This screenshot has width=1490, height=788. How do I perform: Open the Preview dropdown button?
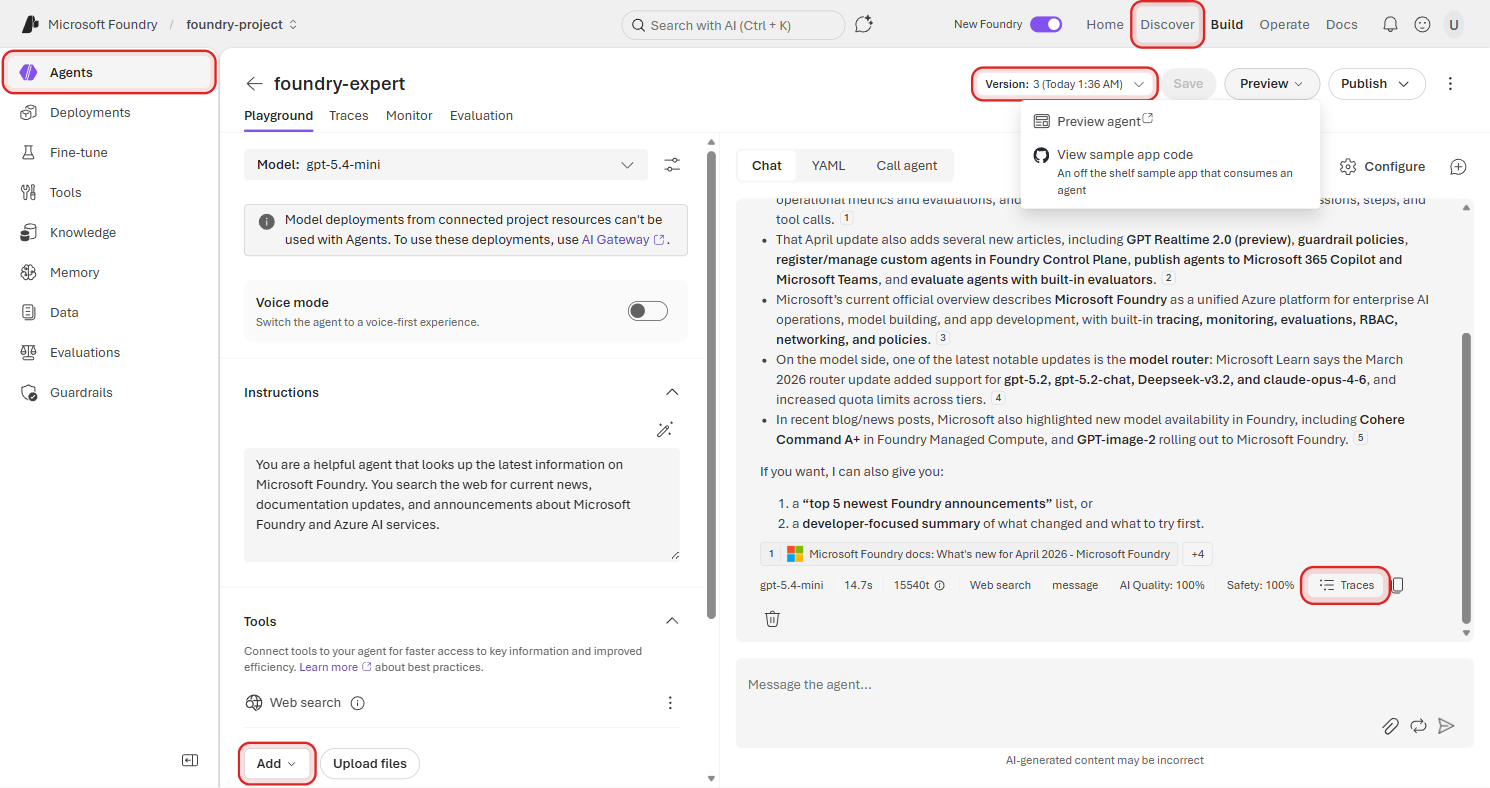coord(1272,84)
